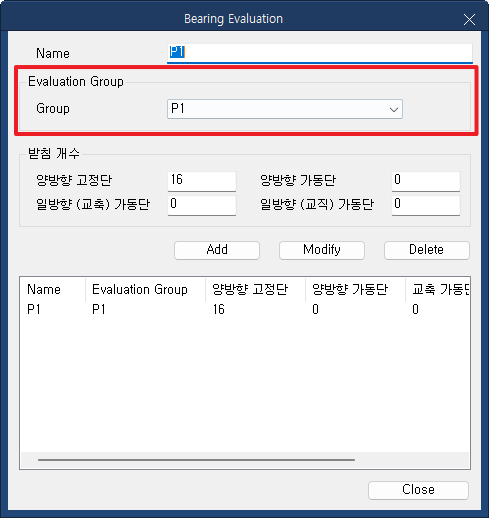Click the list's horizontal scrollbar
489x518 pixels.
pyautogui.click(x=196, y=460)
